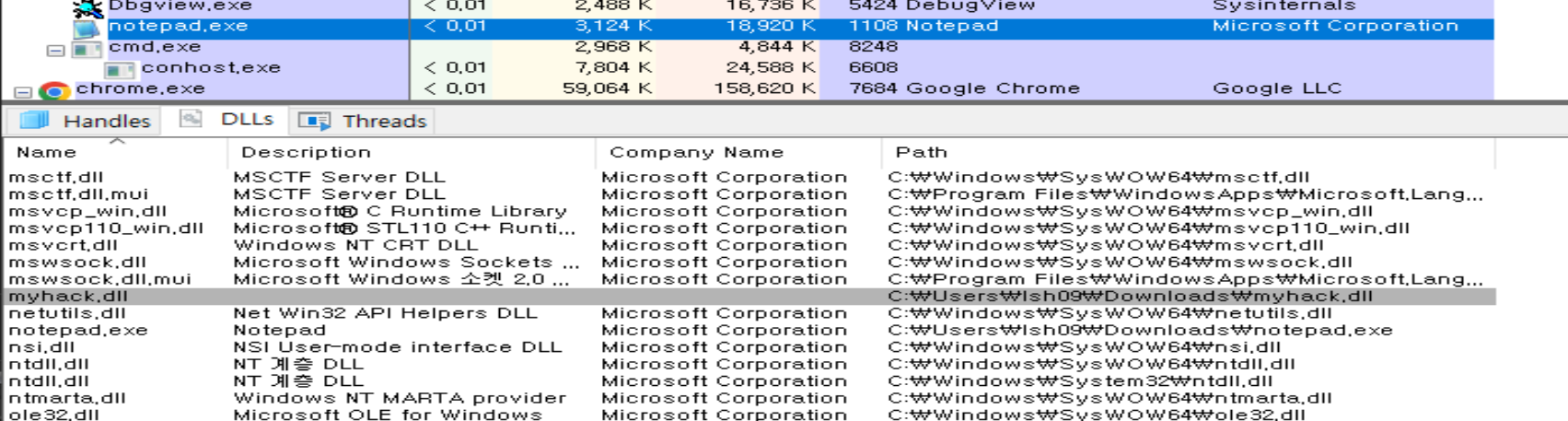1568x421 pixels.
Task: Click the 'Net Win32 API Helpers DLL' description
Action: point(385,313)
